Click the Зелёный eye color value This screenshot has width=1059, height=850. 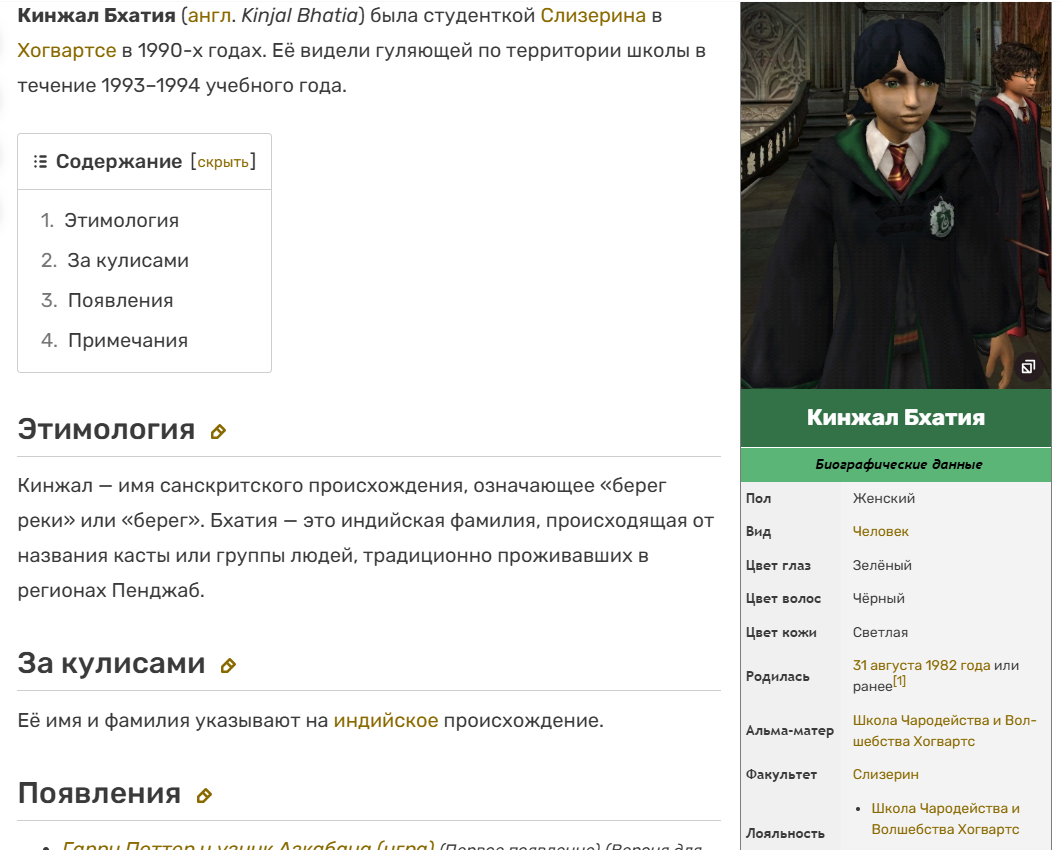pos(882,565)
